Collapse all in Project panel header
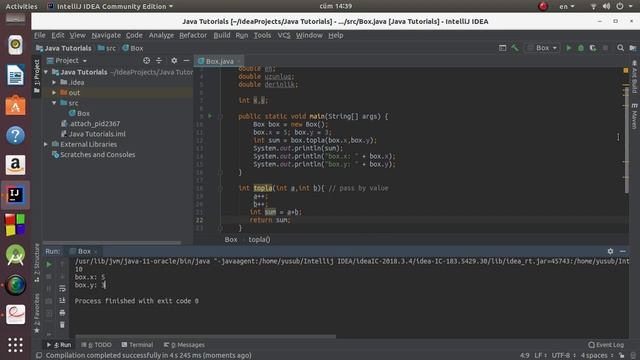The height and width of the screenshot is (360, 640). click(x=159, y=60)
